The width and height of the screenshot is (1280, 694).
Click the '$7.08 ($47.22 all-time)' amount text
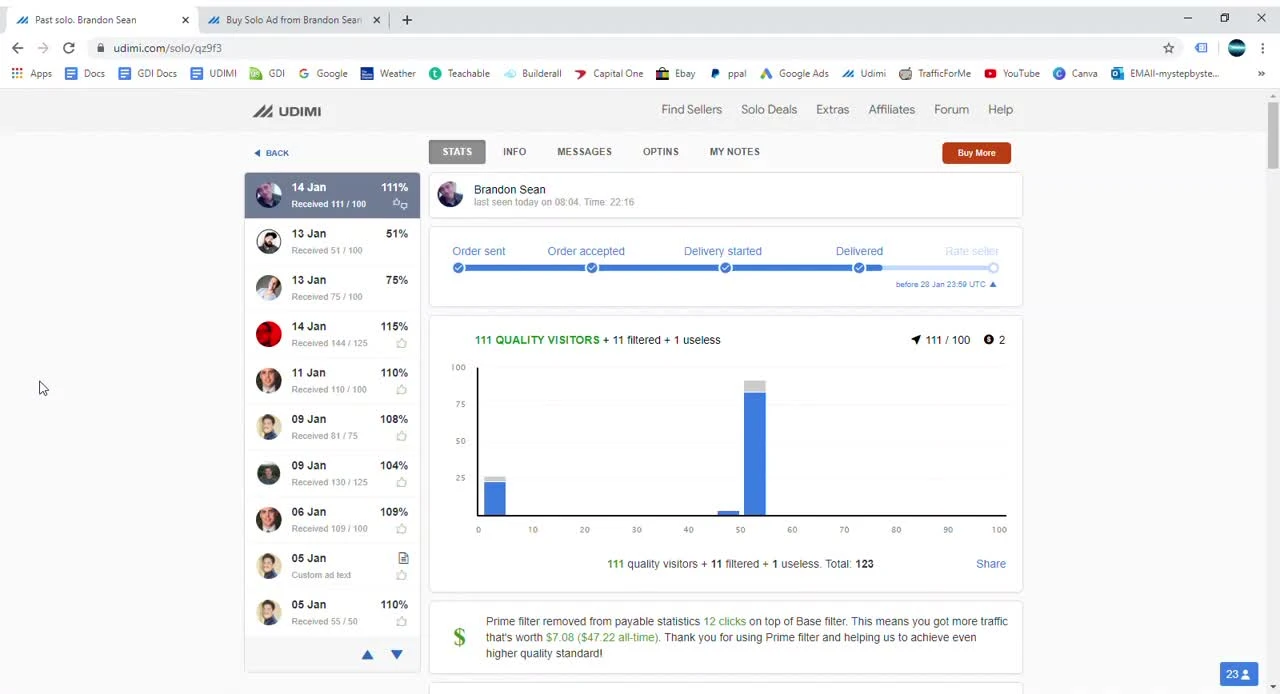click(x=602, y=637)
